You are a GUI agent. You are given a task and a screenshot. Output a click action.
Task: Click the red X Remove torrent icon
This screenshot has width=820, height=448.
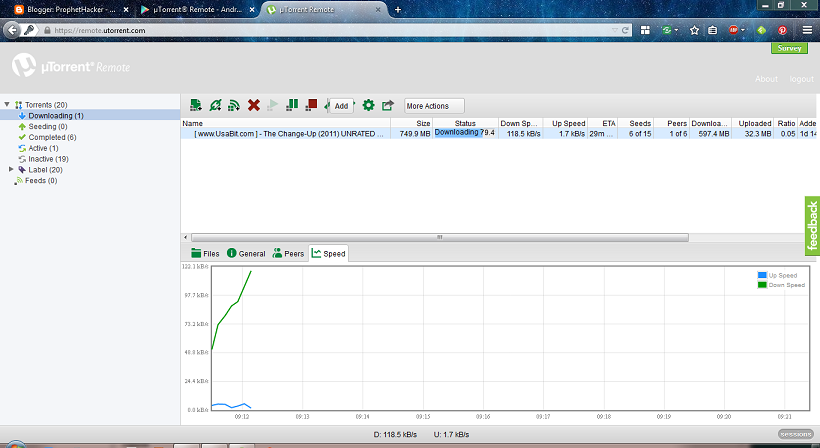click(x=254, y=105)
